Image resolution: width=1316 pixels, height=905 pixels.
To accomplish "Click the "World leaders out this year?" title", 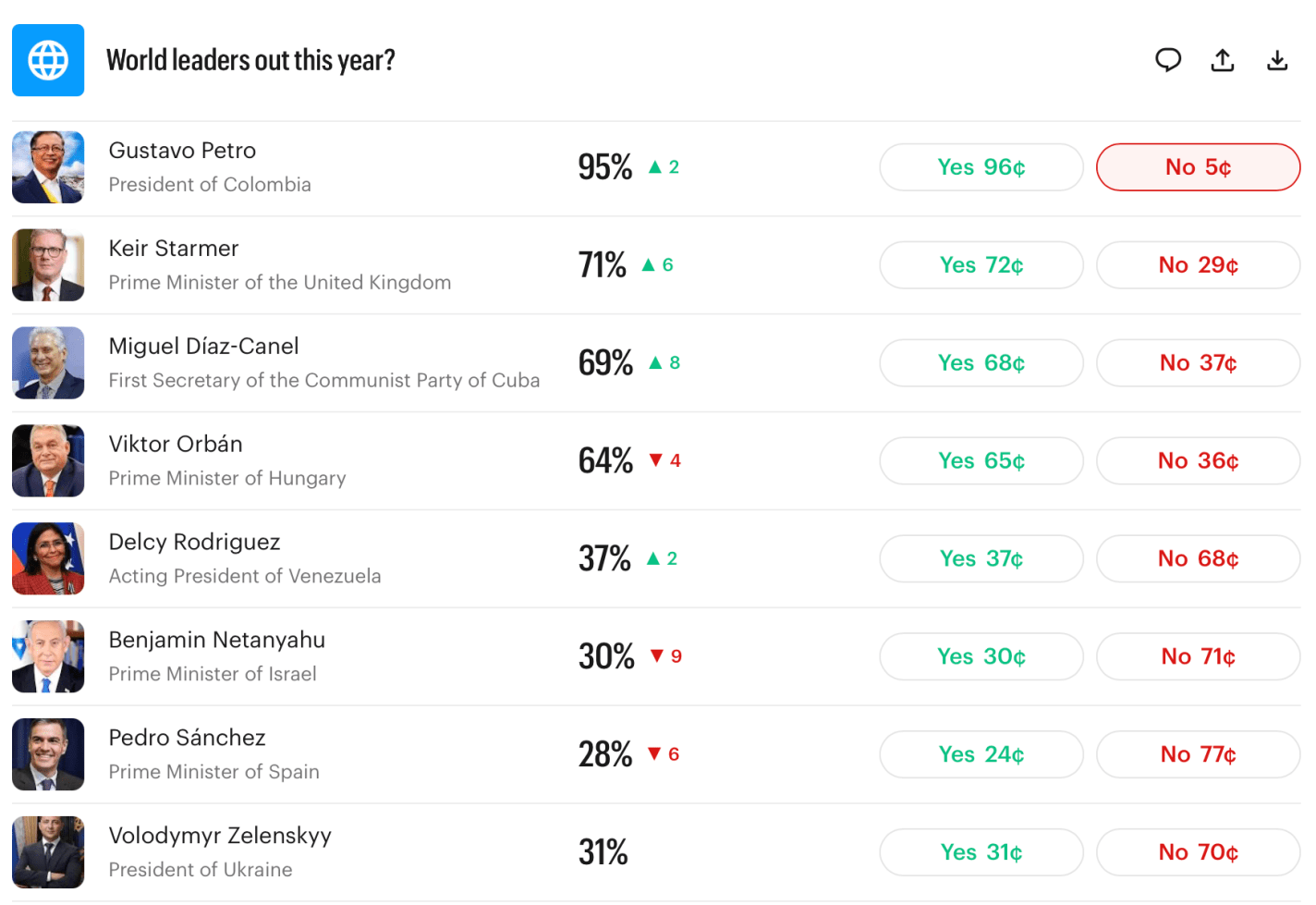I will (250, 60).
